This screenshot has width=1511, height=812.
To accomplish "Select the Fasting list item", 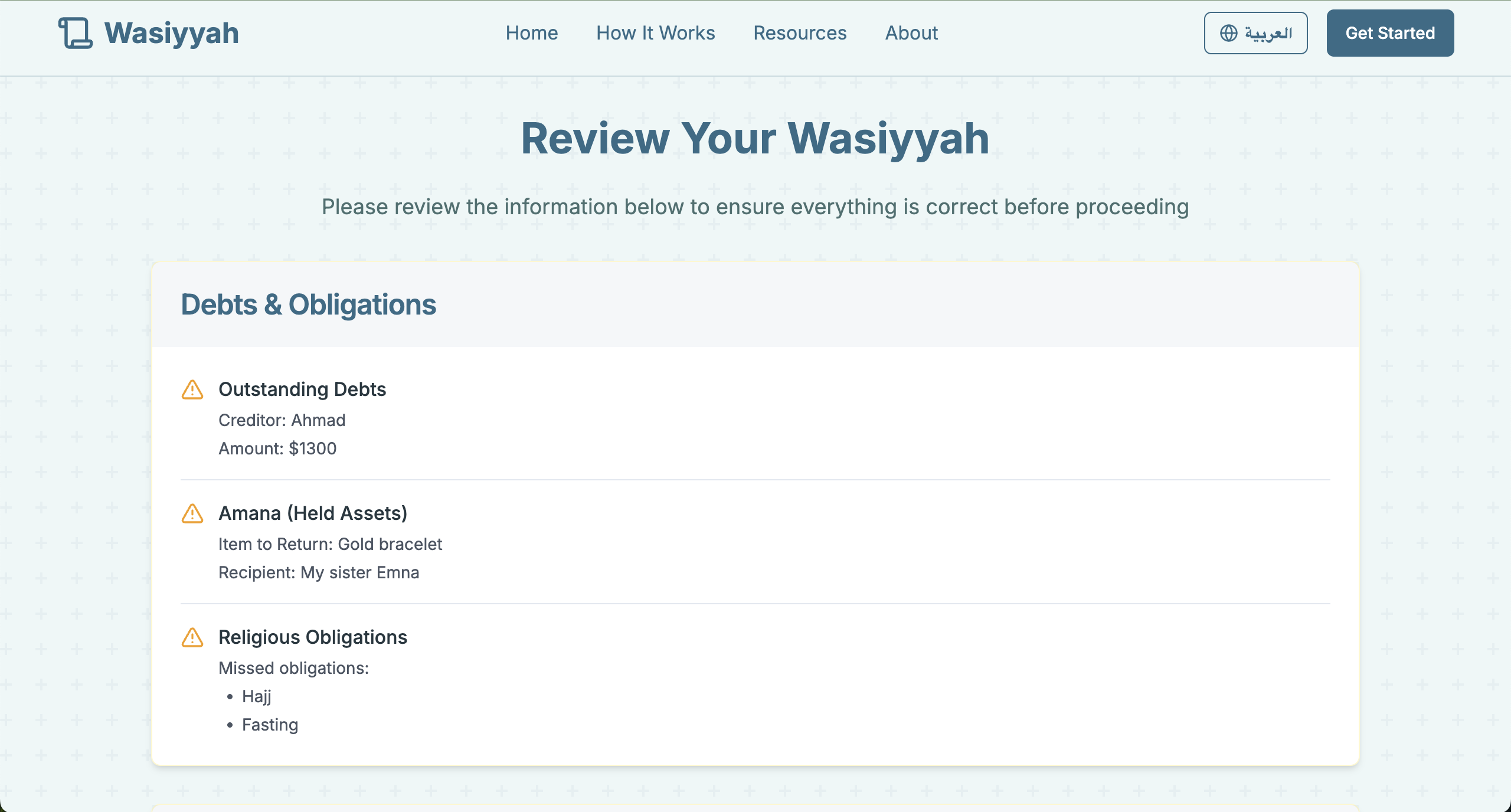I will pos(270,725).
